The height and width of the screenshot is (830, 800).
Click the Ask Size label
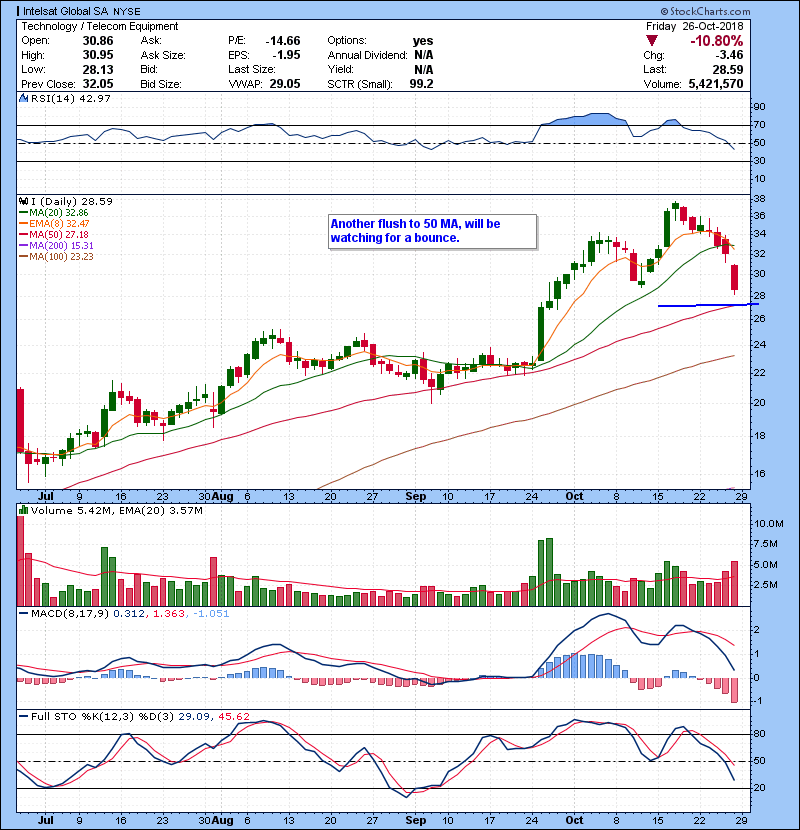pos(163,55)
